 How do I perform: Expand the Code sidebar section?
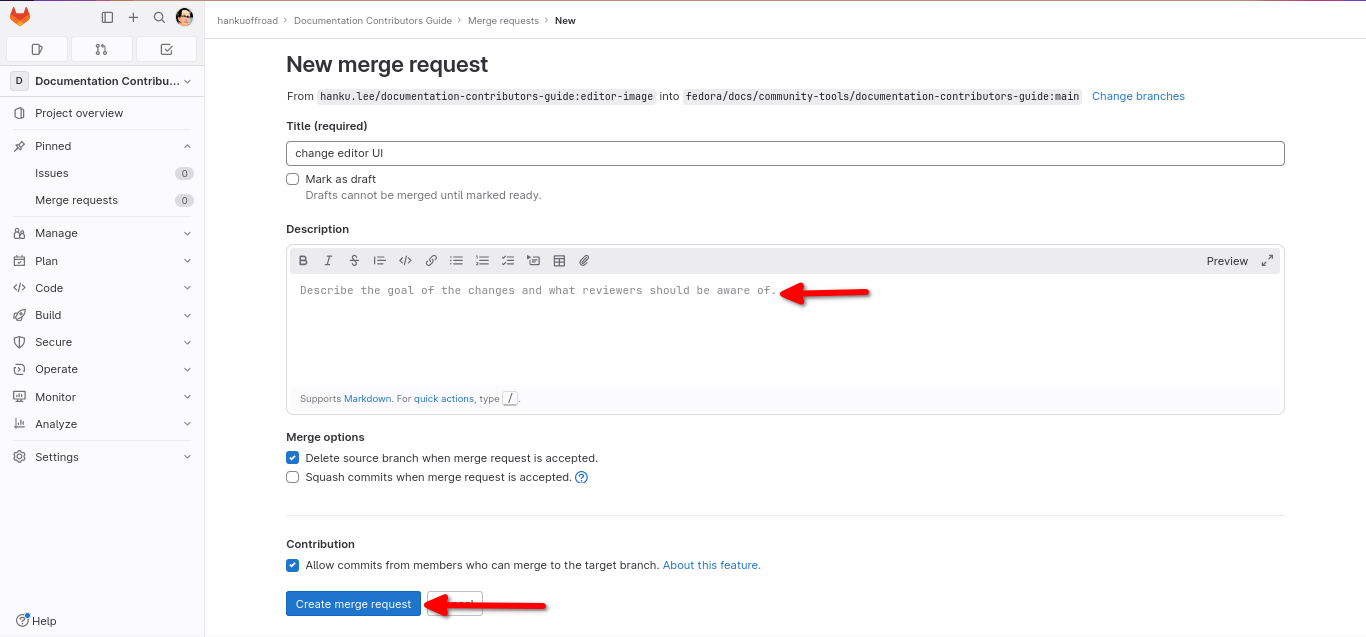[102, 288]
